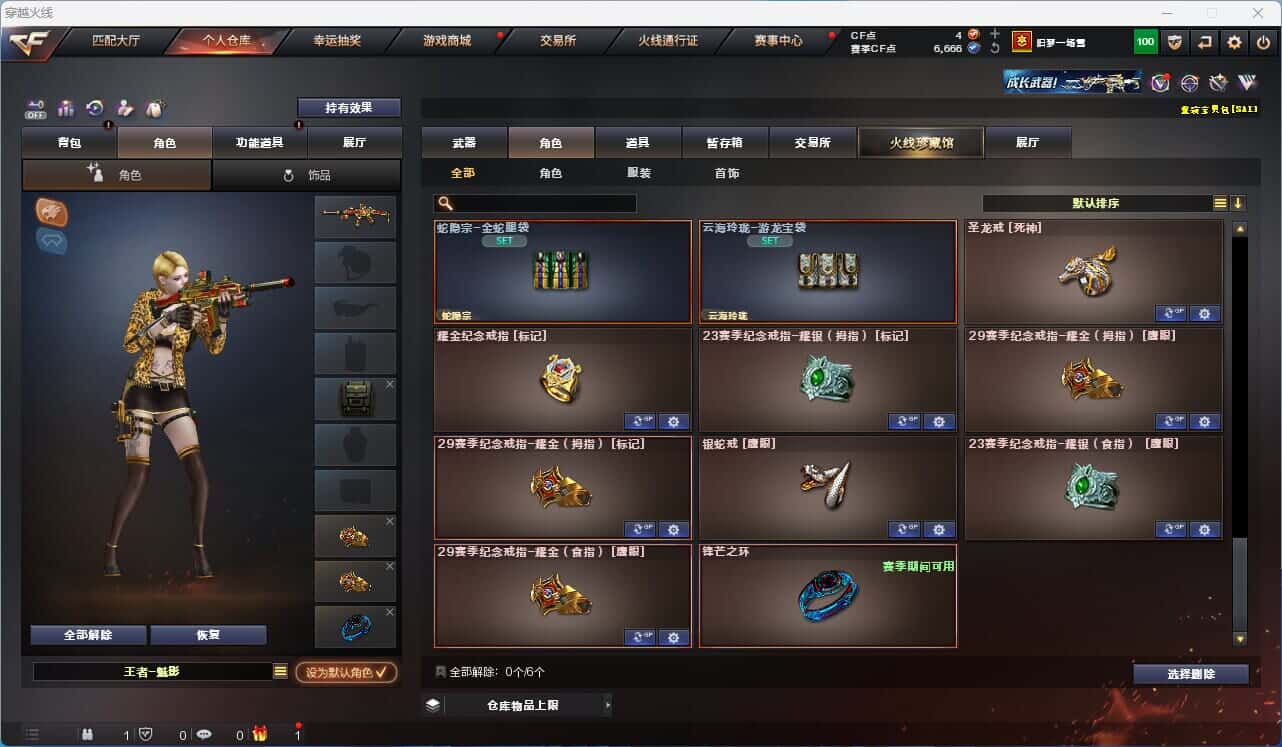The width and height of the screenshot is (1282, 747).
Task: Click the gift box icon in bottom bar
Action: tap(260, 735)
